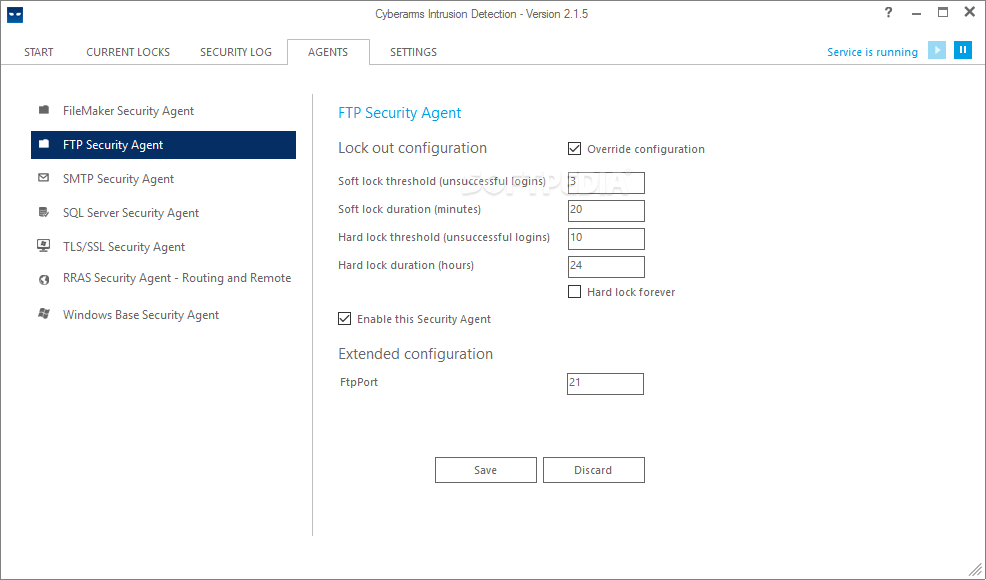Click the FTP Security Agent folder icon
Image resolution: width=986 pixels, height=580 pixels.
coord(44,144)
